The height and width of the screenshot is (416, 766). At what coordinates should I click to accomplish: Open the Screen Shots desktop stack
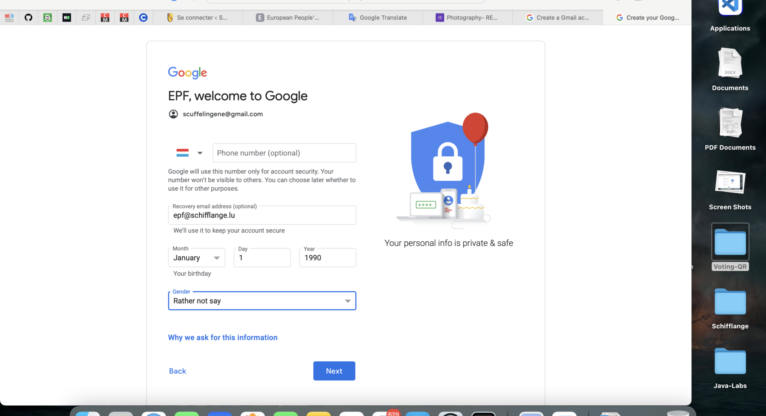tap(730, 183)
